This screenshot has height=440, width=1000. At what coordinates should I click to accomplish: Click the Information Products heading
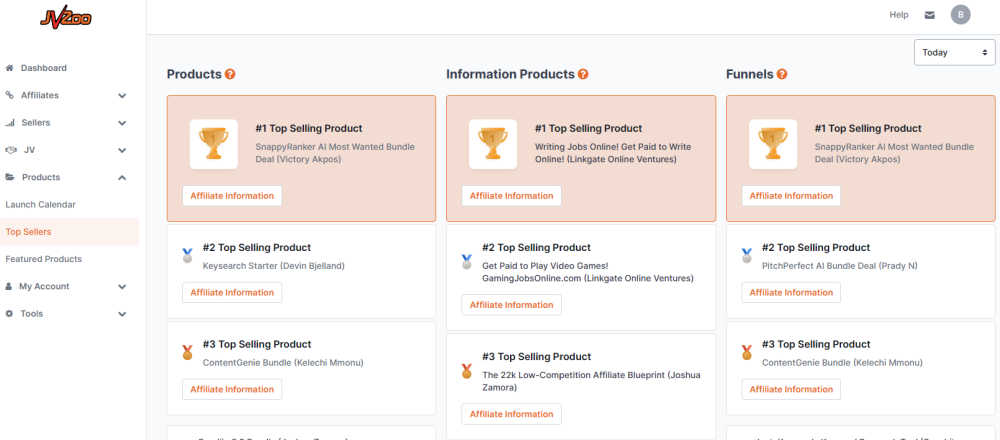pos(510,74)
